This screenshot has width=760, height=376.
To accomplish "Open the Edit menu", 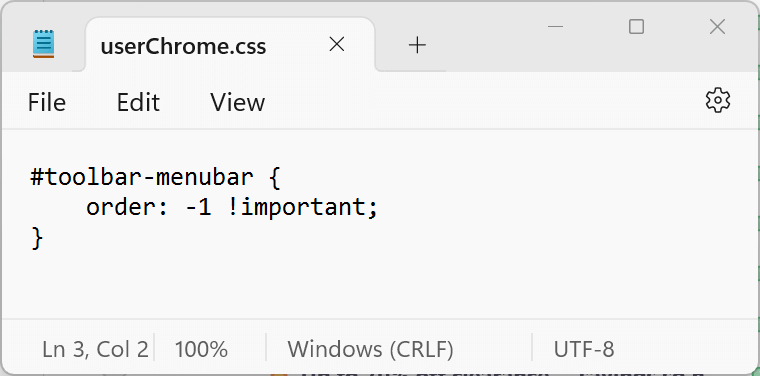I will (138, 102).
